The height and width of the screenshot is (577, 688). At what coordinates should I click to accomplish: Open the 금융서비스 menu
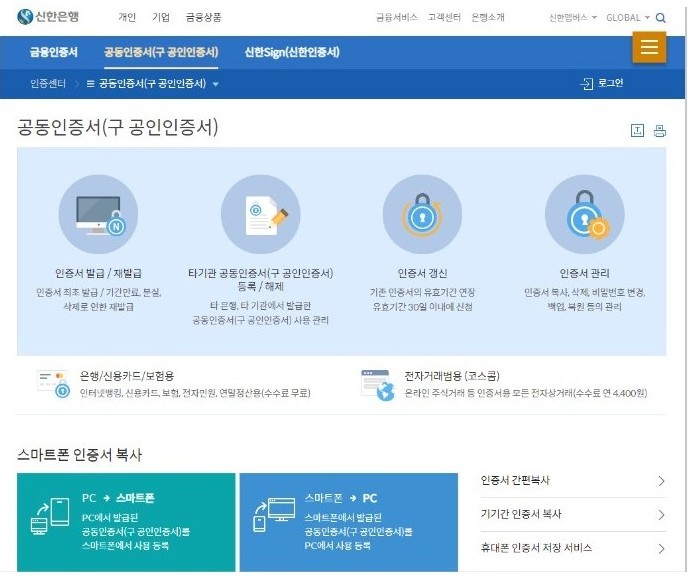pos(397,17)
